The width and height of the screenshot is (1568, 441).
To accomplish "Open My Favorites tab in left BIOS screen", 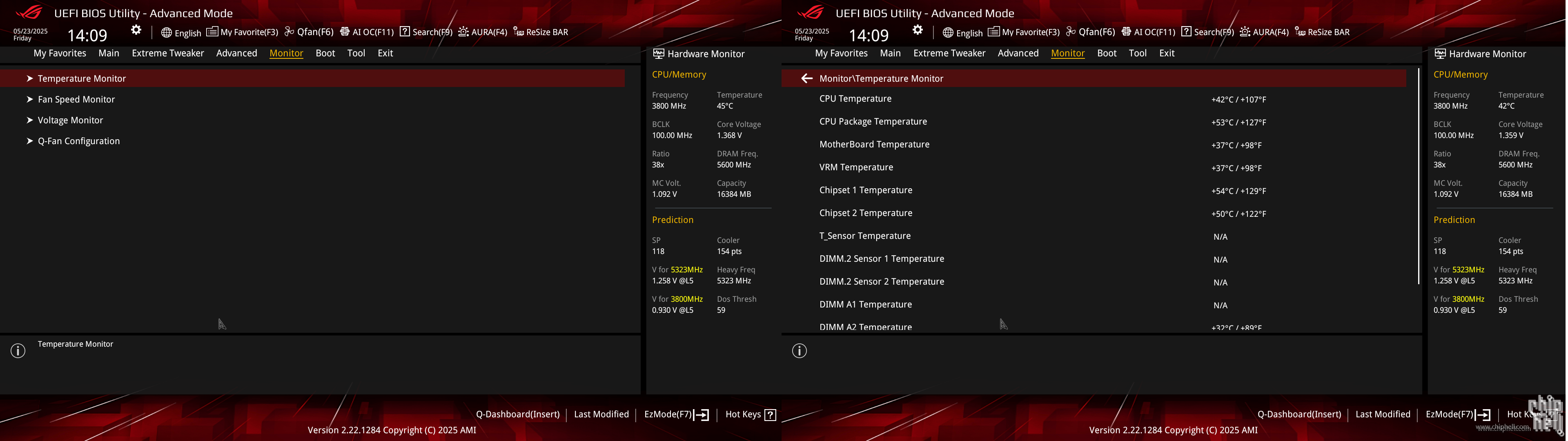I will (x=60, y=53).
